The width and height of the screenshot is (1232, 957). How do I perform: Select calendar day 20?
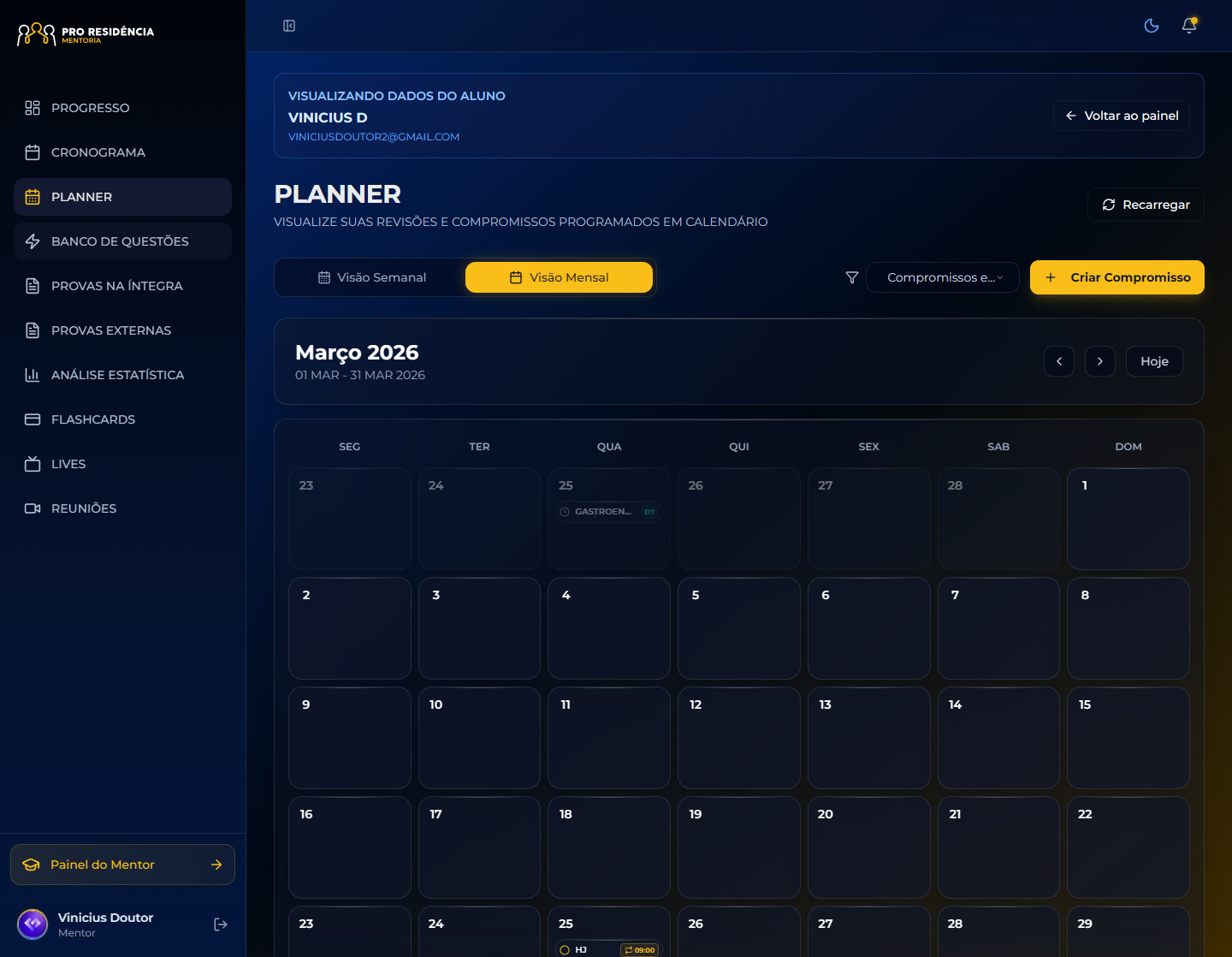[x=869, y=847]
